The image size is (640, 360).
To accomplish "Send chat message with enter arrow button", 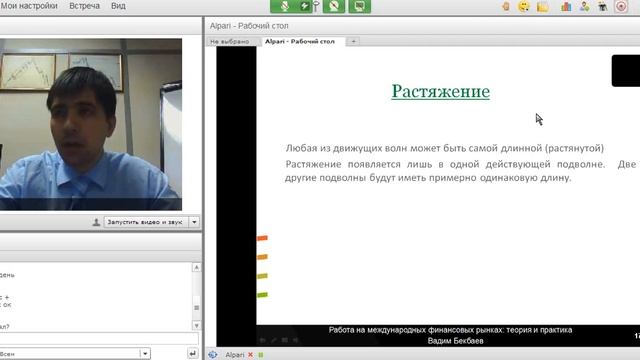I will tap(192, 353).
